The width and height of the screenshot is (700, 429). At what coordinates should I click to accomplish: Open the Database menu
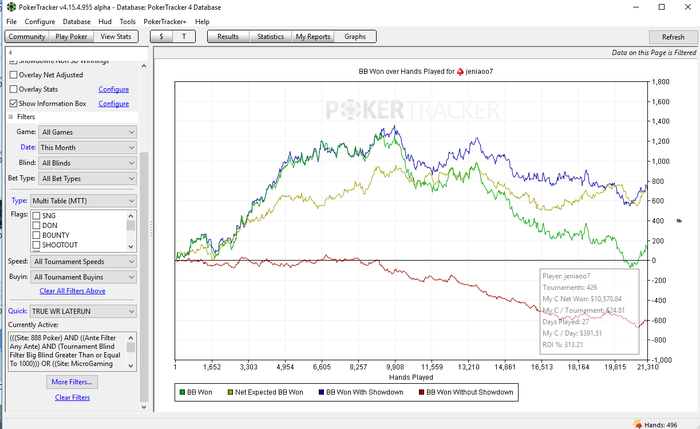pos(76,21)
